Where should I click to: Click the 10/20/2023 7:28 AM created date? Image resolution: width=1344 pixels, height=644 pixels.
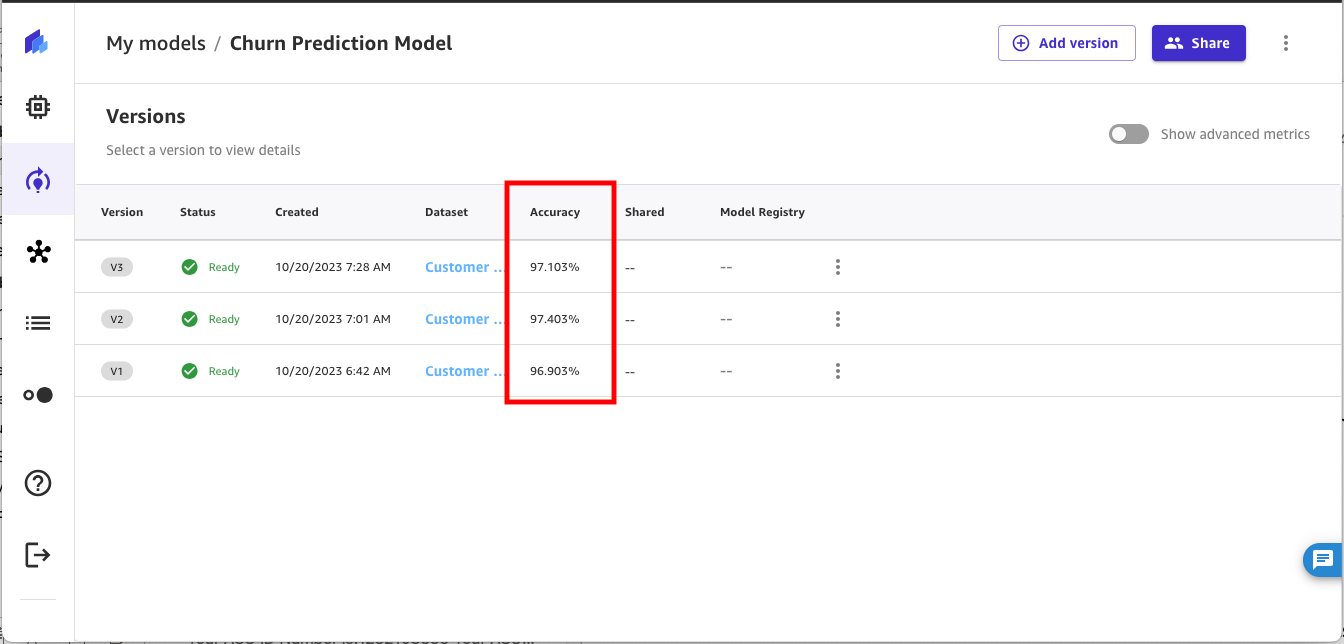tap(333, 267)
